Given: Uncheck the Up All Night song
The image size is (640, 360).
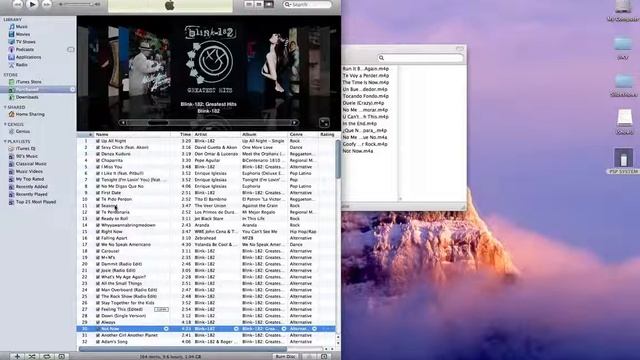Looking at the screenshot, I should [98, 141].
